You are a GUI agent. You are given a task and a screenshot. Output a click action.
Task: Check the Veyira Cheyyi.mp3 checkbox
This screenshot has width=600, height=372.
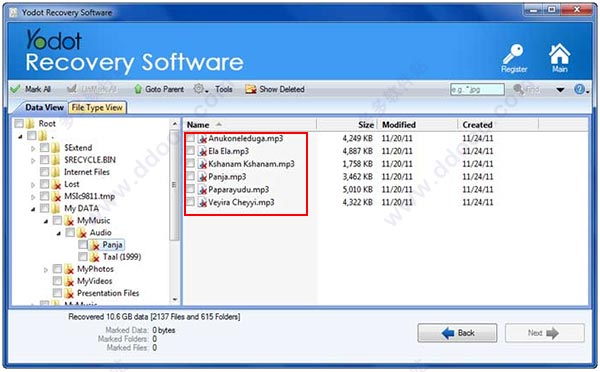[190, 202]
